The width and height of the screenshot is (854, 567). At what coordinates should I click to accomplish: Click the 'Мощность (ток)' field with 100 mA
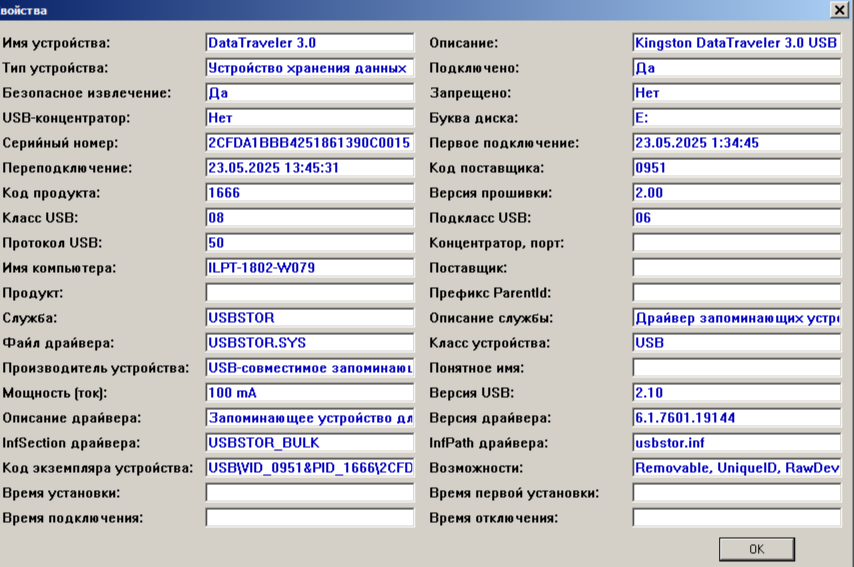(x=309, y=393)
